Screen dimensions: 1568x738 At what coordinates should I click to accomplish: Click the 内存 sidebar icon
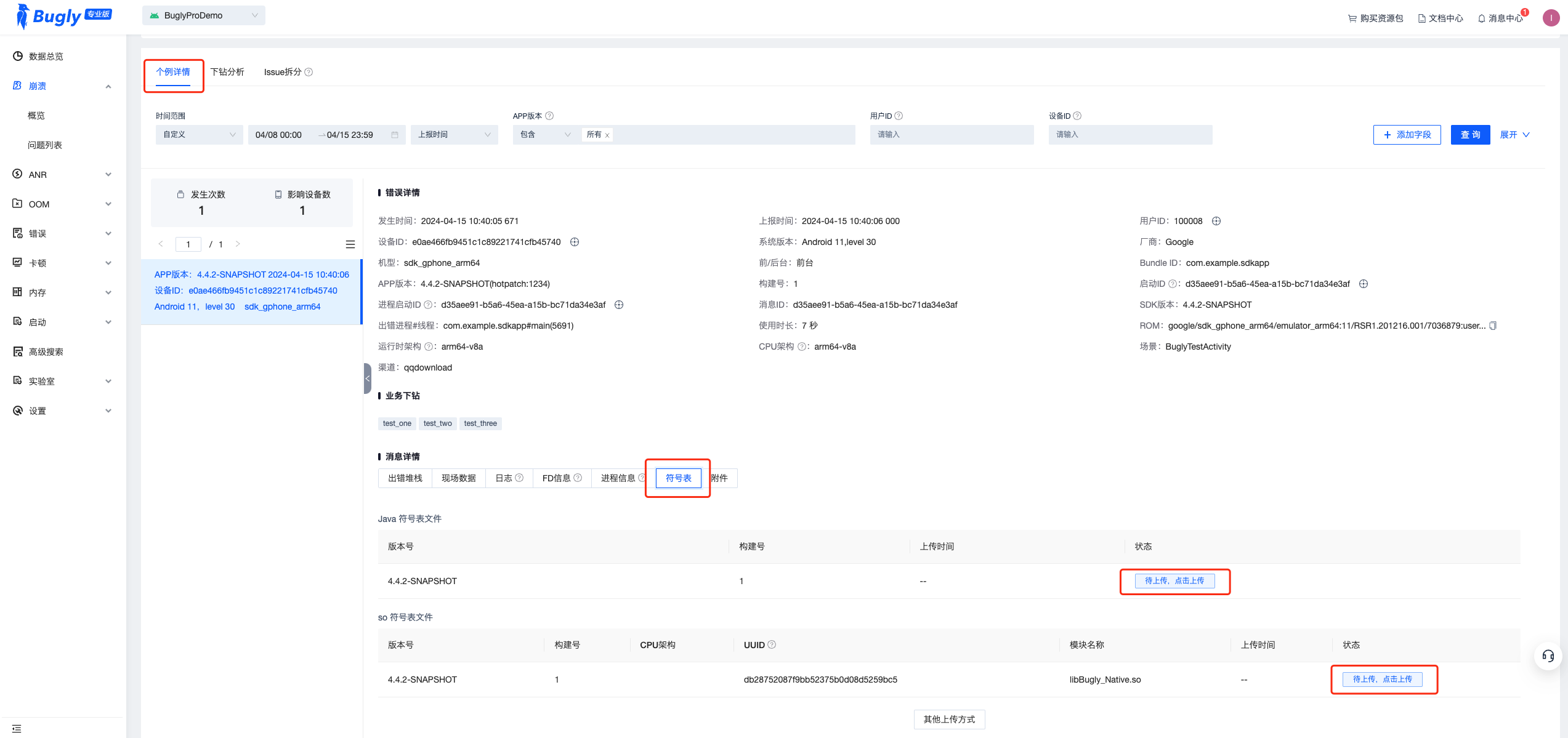click(18, 292)
